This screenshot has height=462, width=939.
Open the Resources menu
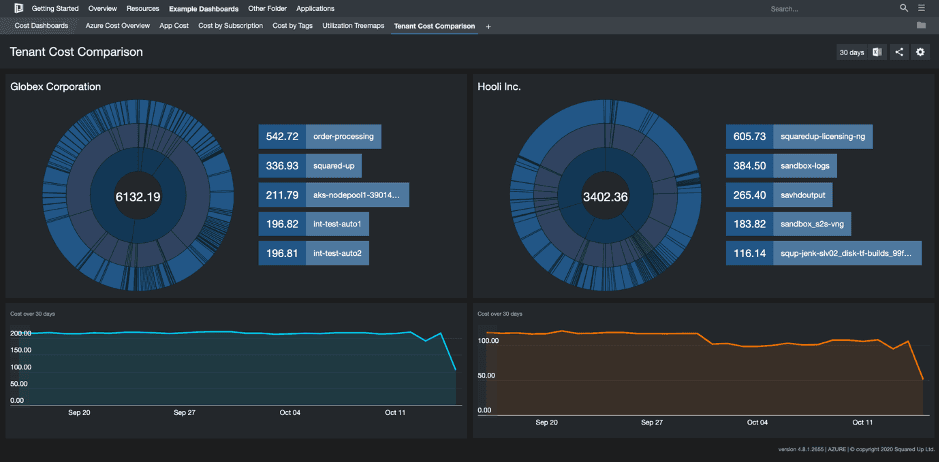pyautogui.click(x=143, y=8)
